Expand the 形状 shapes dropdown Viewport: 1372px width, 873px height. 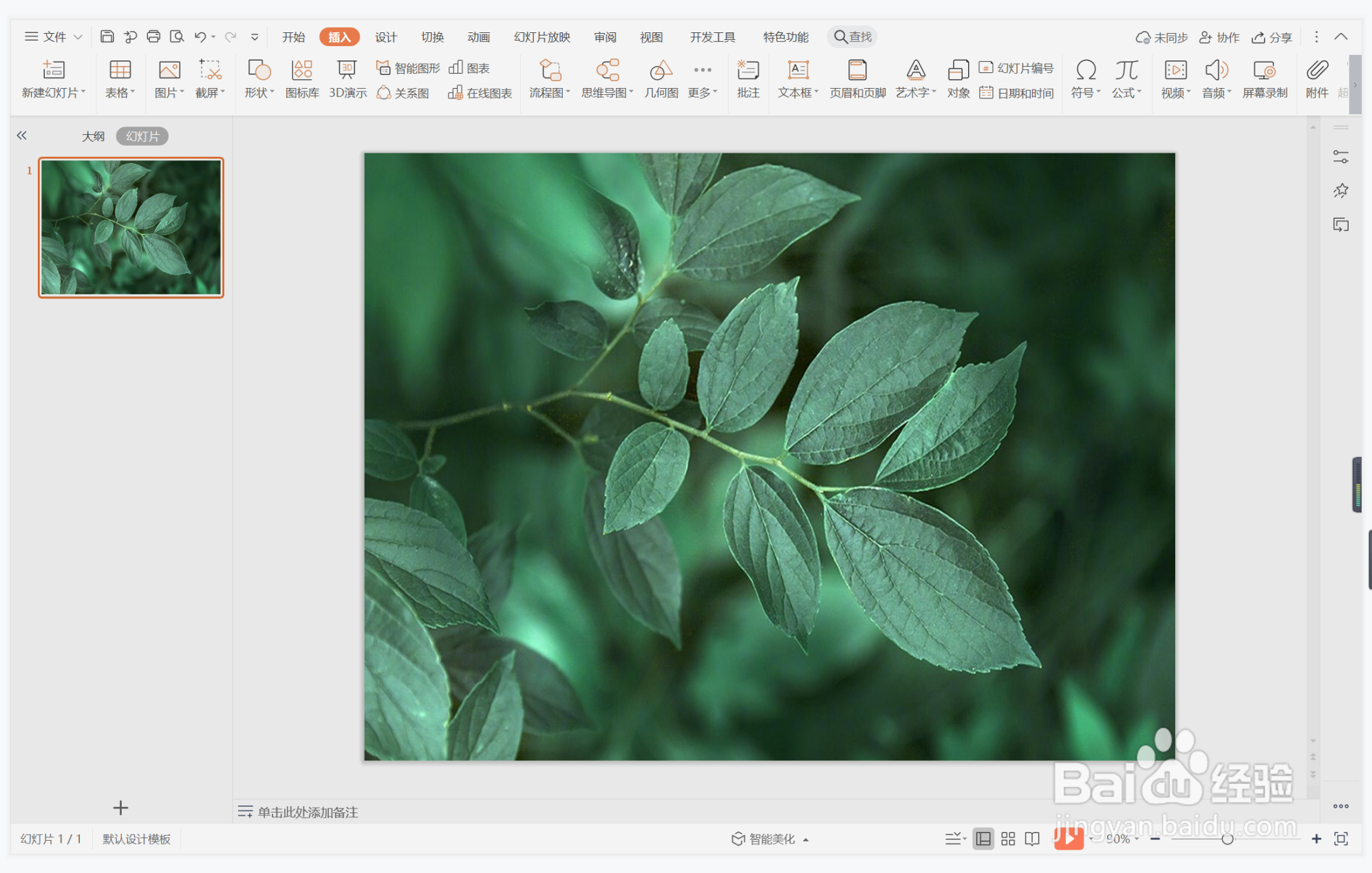click(x=260, y=92)
